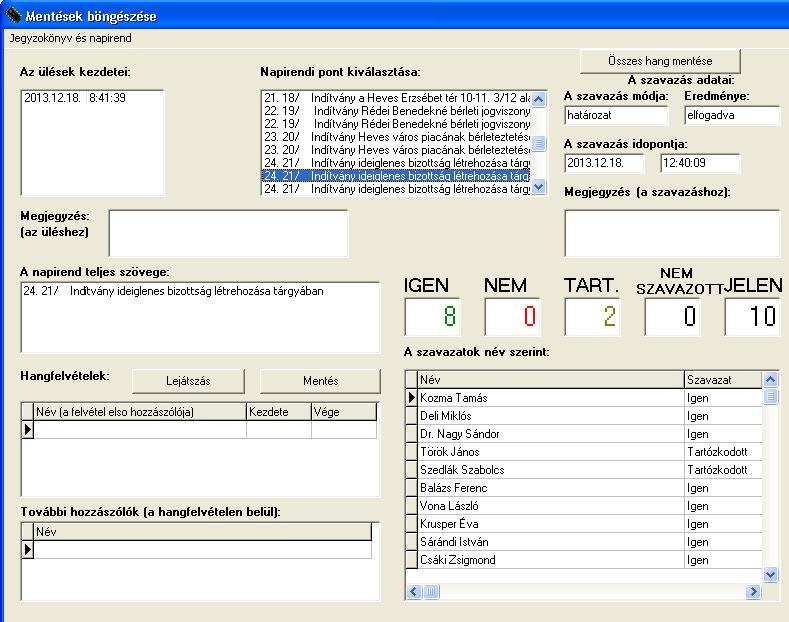The image size is (789, 622).
Task: Click first row in További hozzászólók table
Action: (197, 550)
